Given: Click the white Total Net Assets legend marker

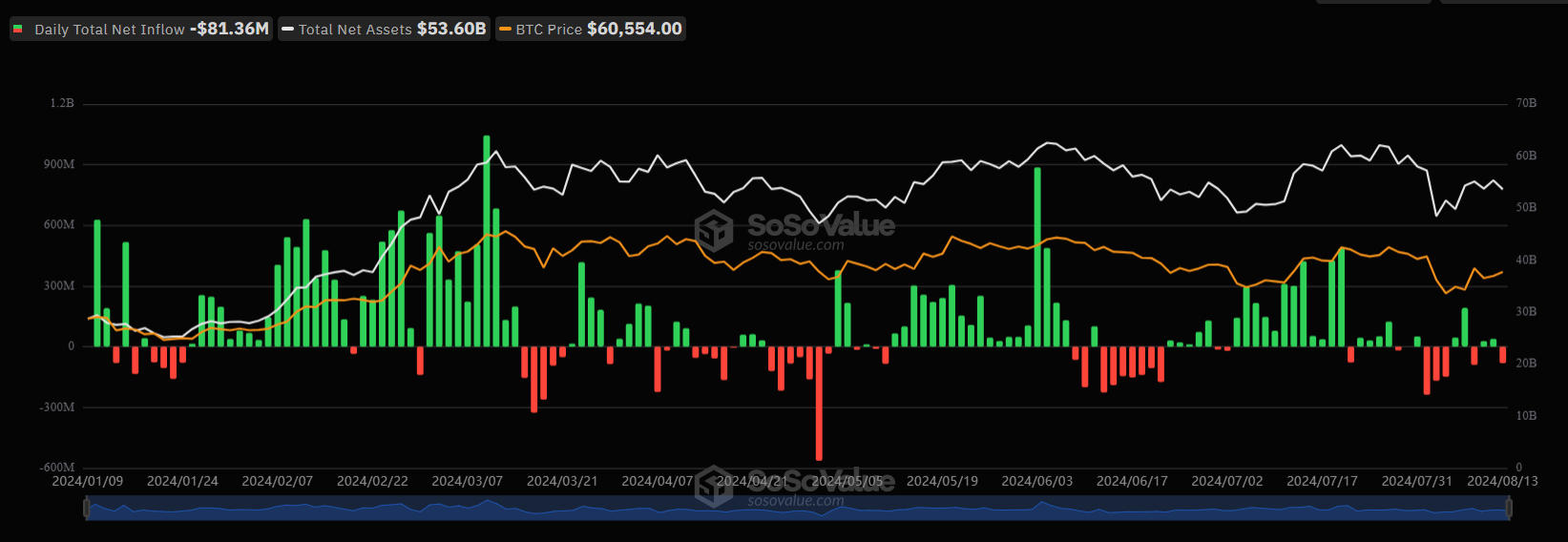Looking at the screenshot, I should (288, 30).
